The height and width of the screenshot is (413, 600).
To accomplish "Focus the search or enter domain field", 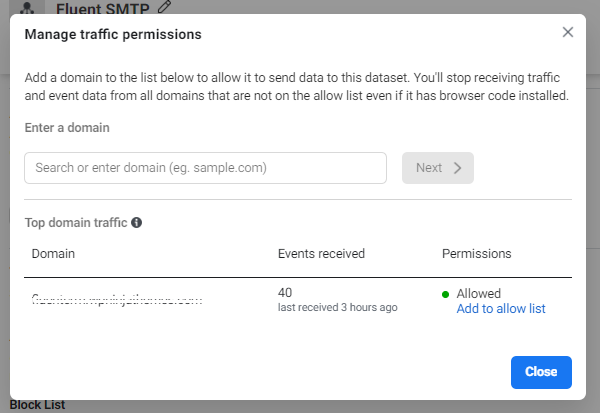I will coord(205,168).
